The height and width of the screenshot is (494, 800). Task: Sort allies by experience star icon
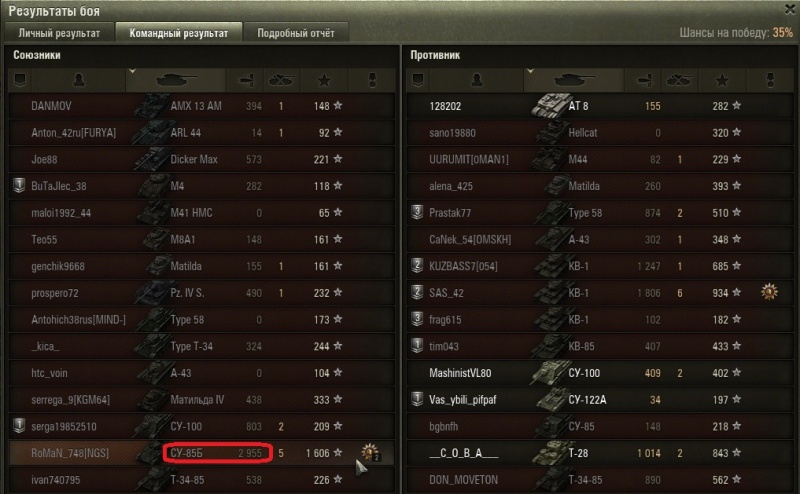[x=324, y=80]
